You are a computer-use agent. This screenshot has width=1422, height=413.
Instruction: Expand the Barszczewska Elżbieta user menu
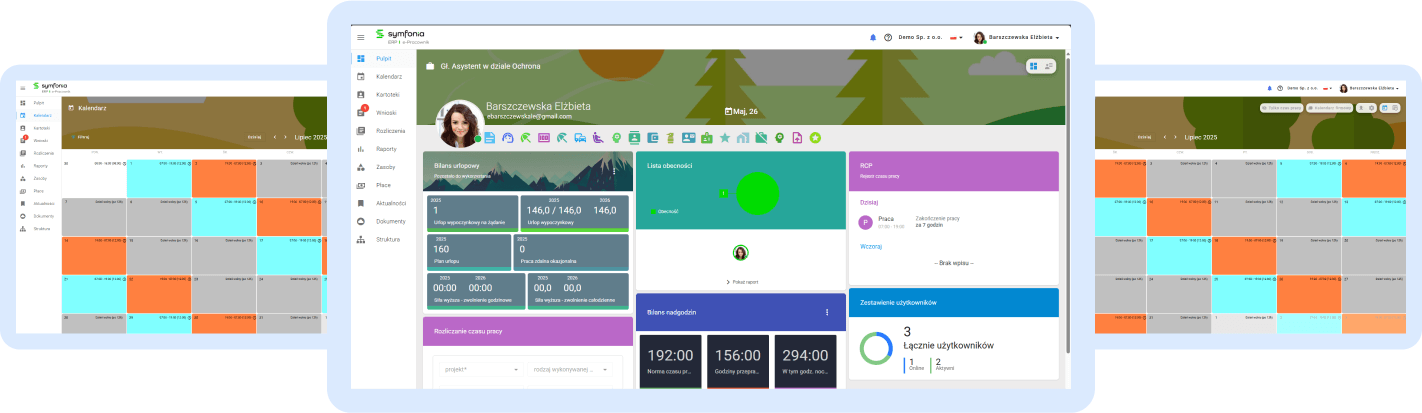click(x=1016, y=37)
